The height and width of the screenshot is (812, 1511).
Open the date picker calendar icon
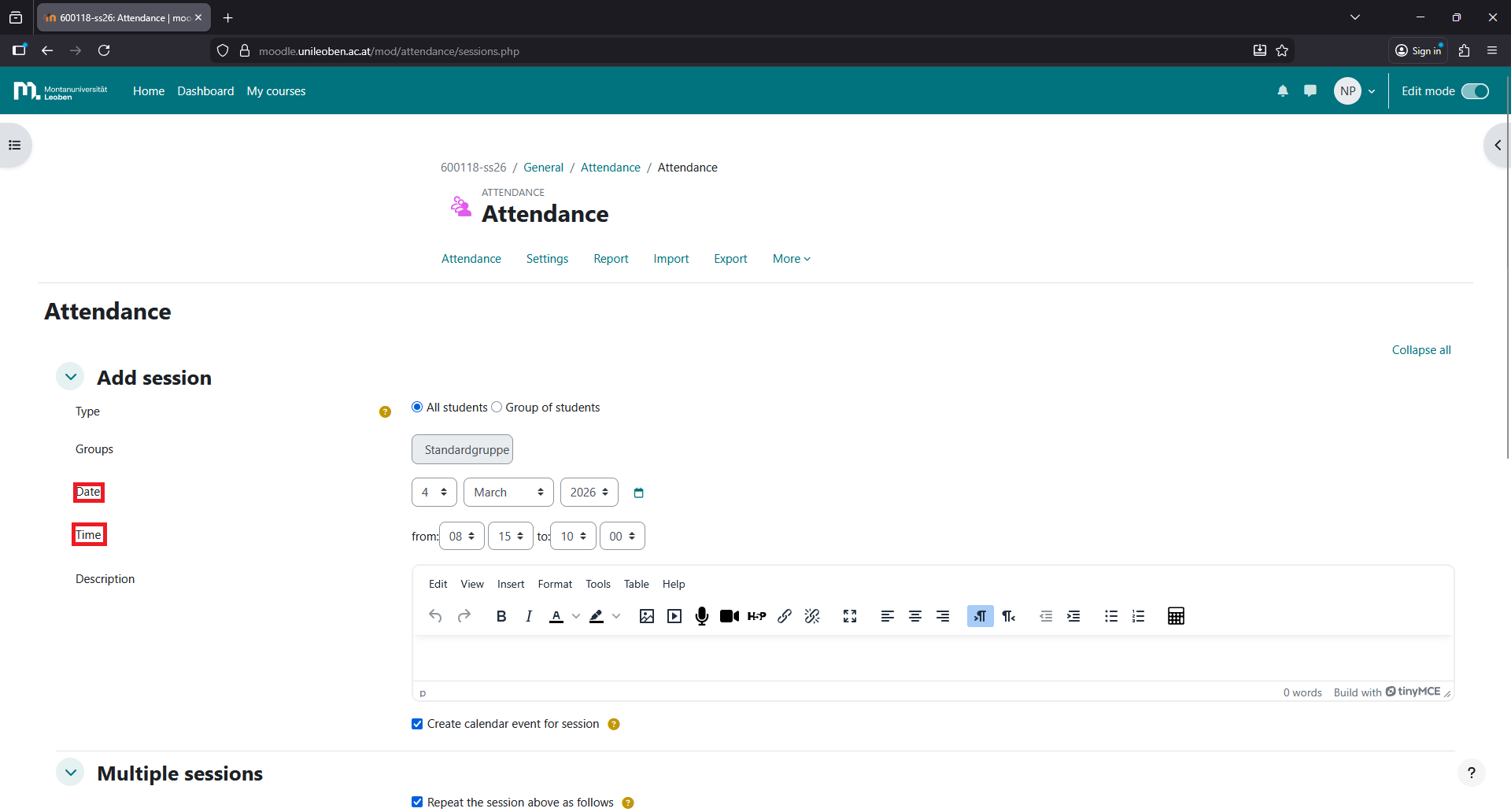tap(639, 493)
